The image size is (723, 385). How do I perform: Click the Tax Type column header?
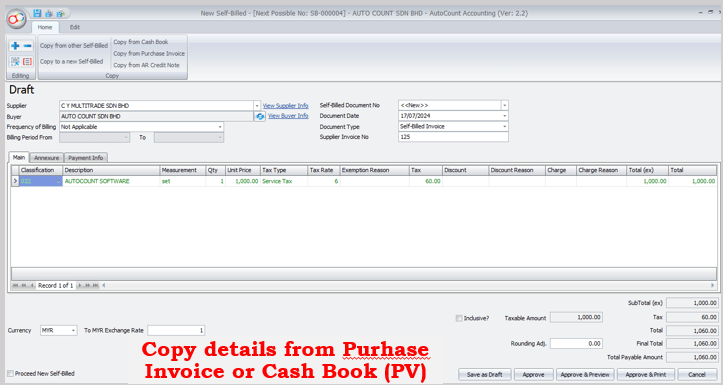(284, 170)
